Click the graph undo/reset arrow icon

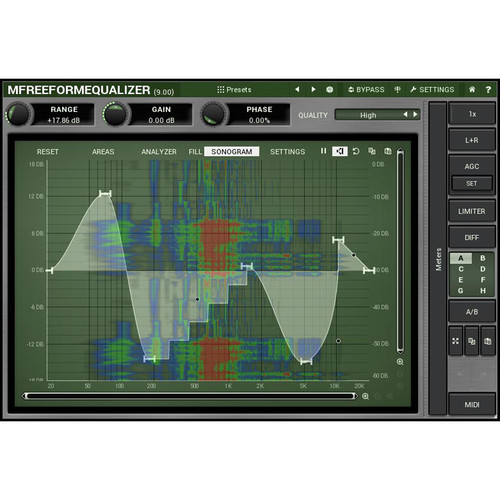point(356,151)
